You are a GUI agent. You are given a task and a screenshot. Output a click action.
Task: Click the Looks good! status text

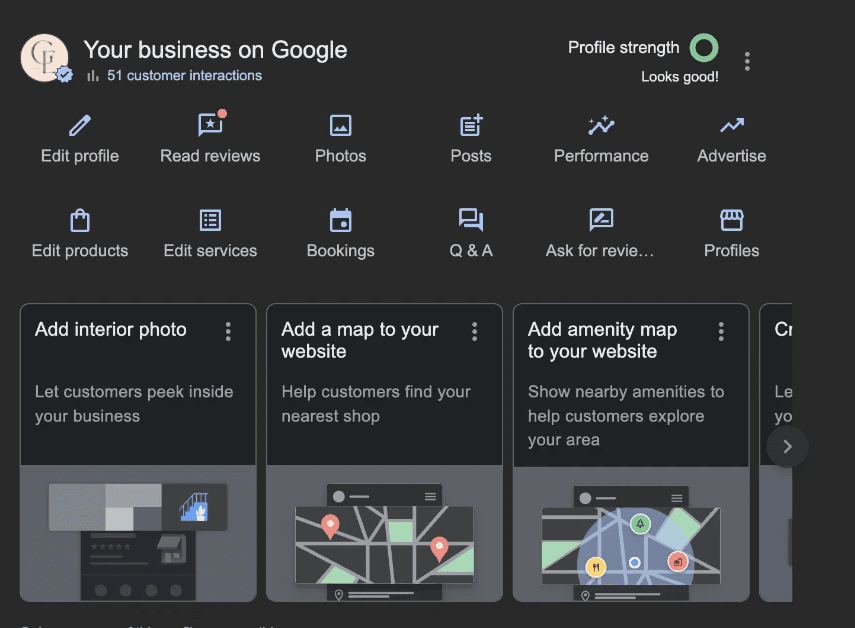[x=680, y=77]
